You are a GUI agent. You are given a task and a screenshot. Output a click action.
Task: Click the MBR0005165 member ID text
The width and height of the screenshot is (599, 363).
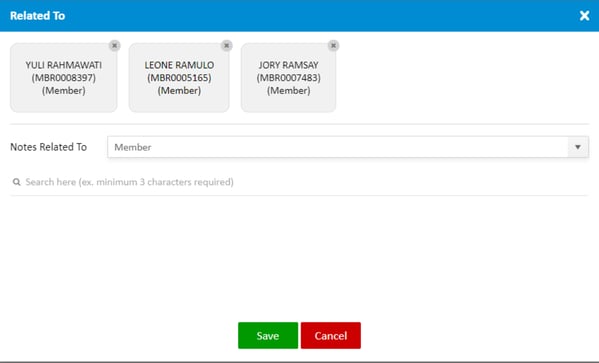(179, 78)
